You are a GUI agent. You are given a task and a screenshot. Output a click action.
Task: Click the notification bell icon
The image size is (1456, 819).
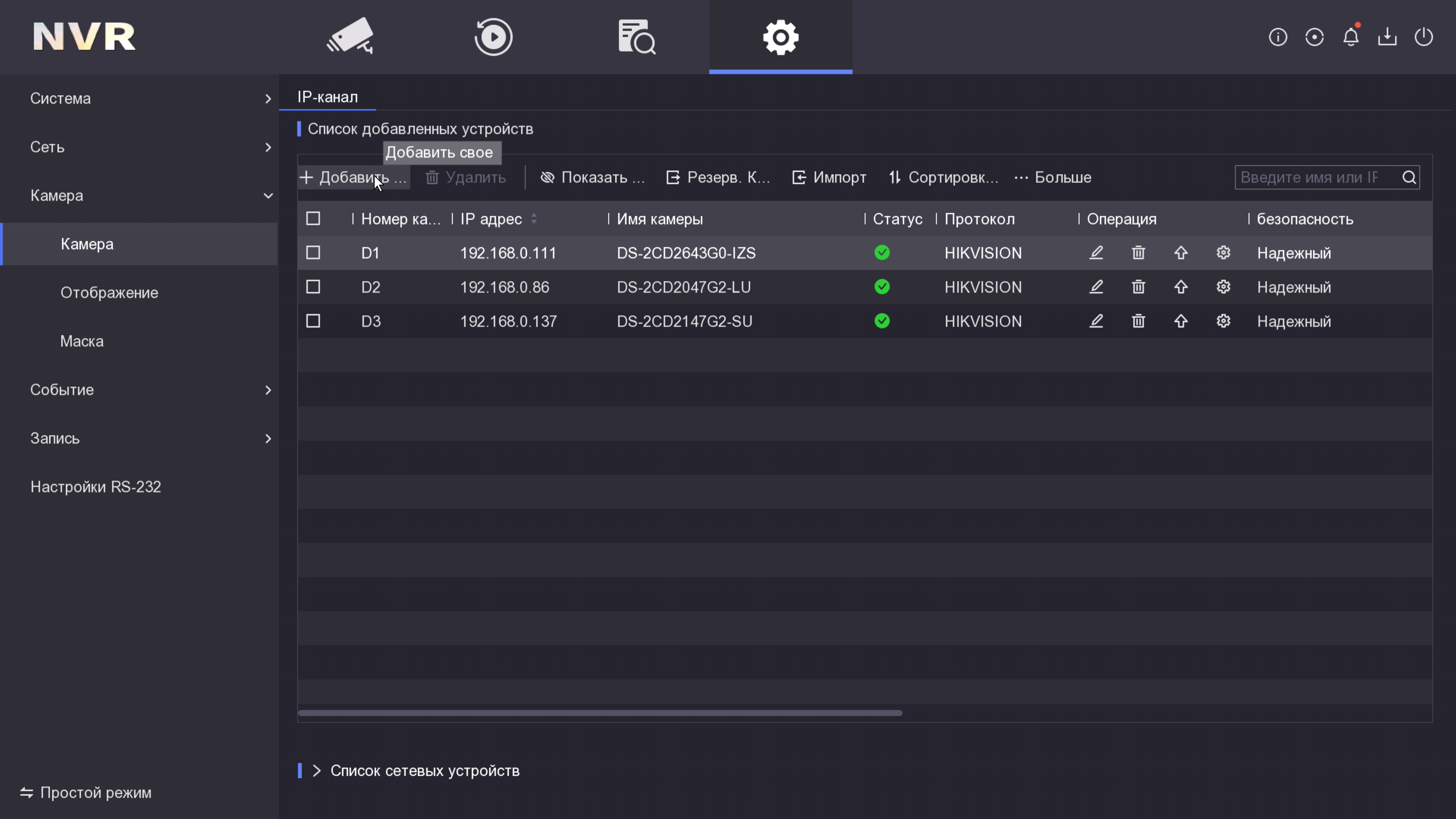tap(1351, 37)
